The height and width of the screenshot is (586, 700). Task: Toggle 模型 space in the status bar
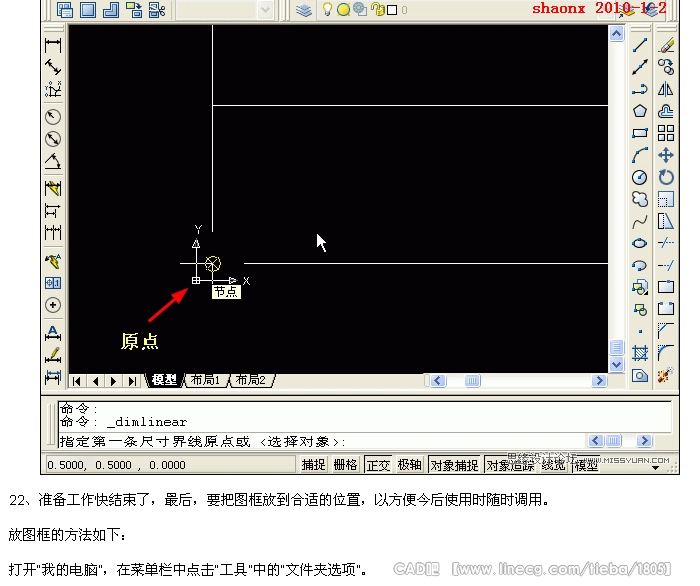(x=586, y=465)
